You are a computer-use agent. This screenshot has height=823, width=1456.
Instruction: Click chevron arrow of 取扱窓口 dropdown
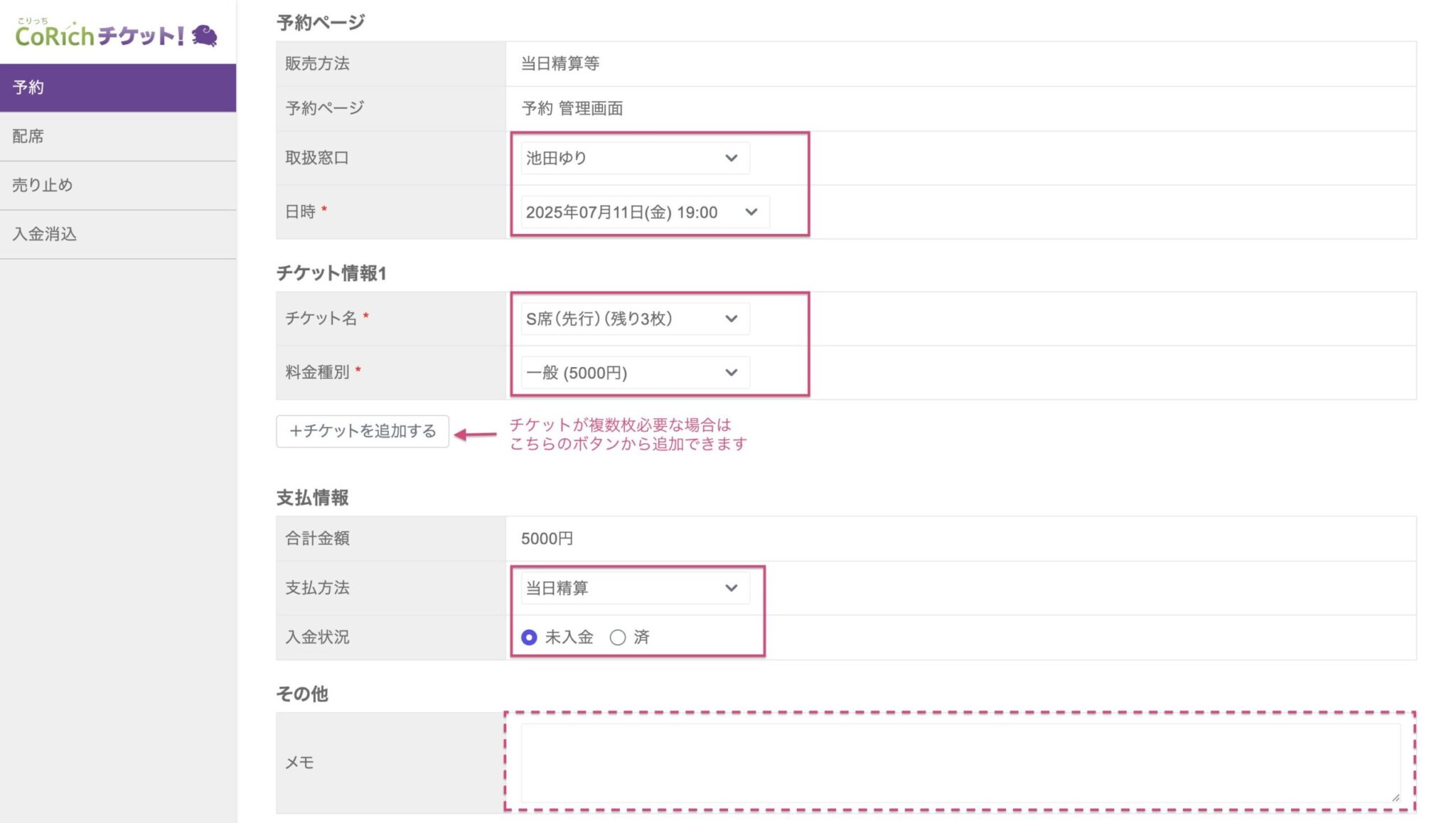point(732,158)
